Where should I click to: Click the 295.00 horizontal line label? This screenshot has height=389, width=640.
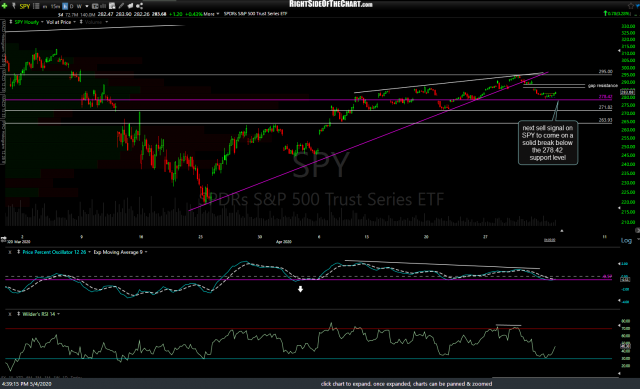(x=605, y=71)
